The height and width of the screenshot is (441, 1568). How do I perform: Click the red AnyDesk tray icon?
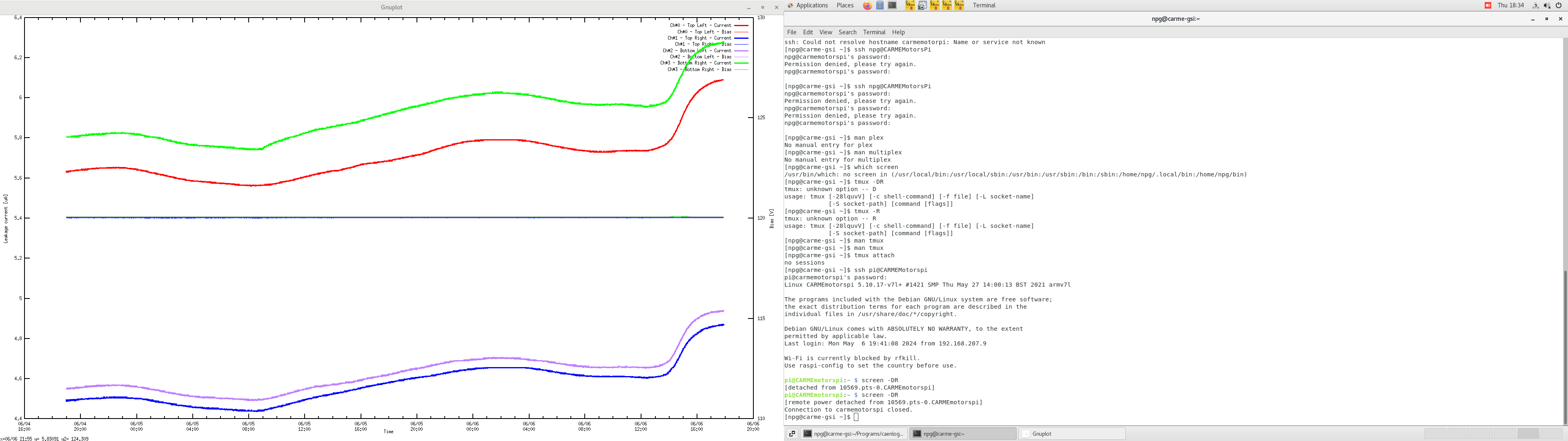point(1488,5)
